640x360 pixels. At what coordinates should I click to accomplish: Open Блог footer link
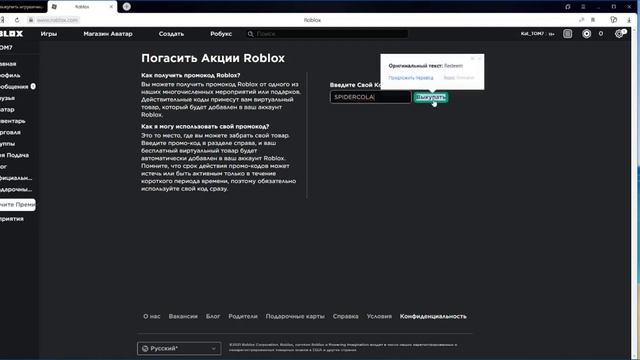coord(213,316)
